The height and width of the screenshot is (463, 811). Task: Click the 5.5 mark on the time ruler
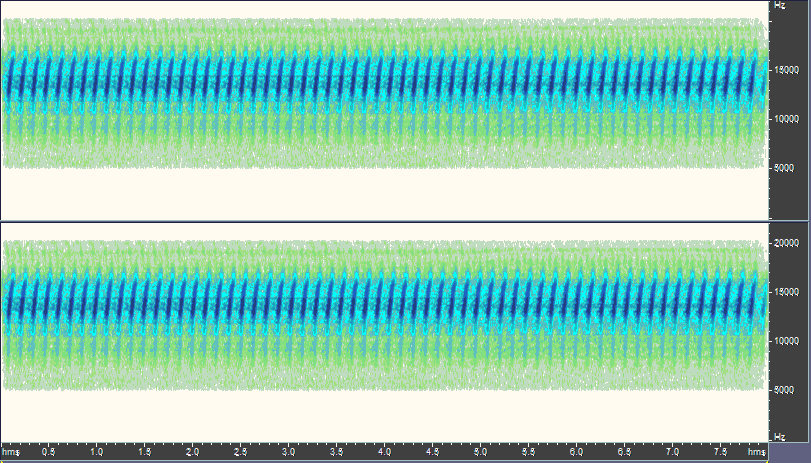point(529,452)
